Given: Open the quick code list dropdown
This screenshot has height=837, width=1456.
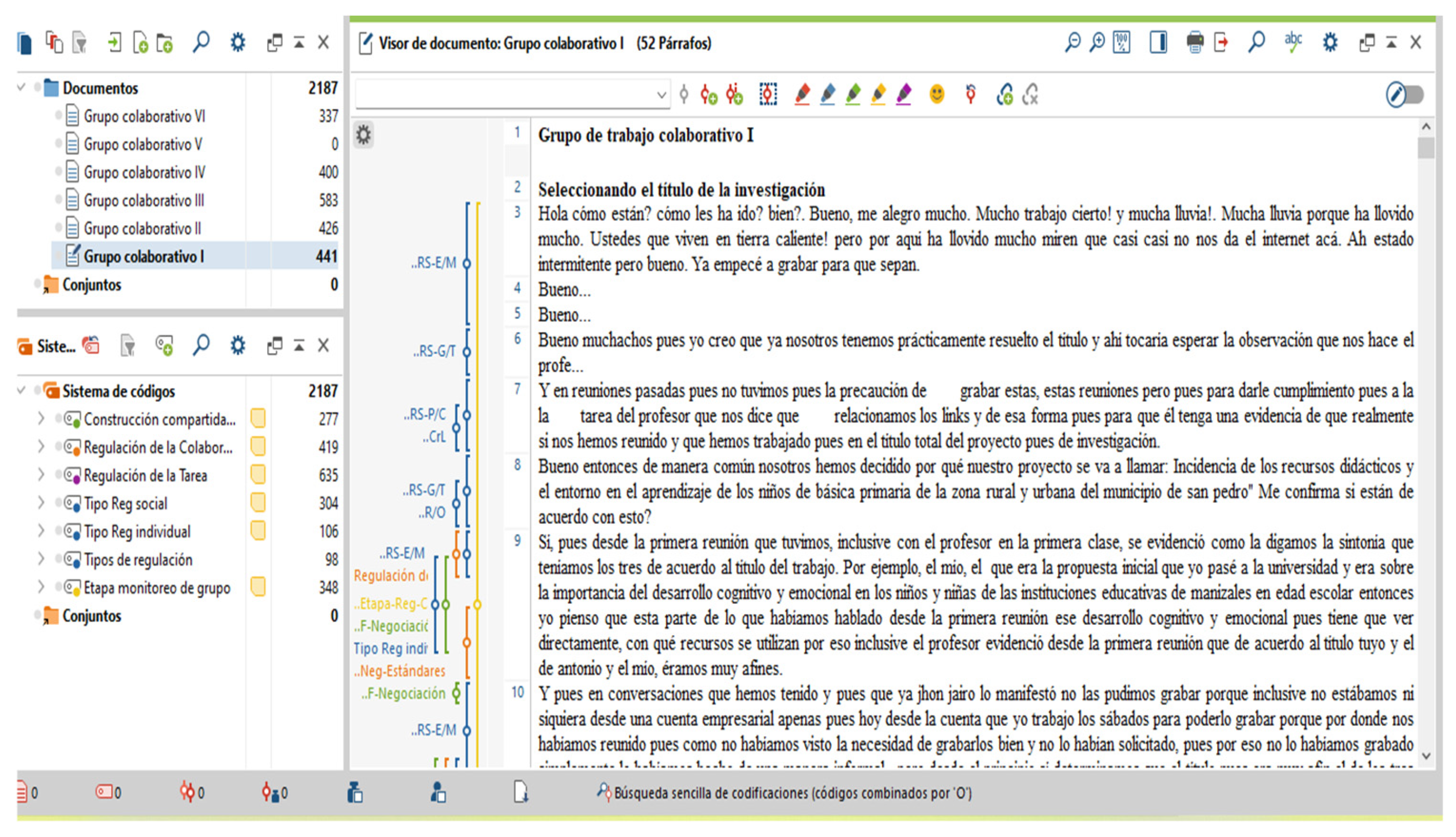Looking at the screenshot, I should coord(661,95).
